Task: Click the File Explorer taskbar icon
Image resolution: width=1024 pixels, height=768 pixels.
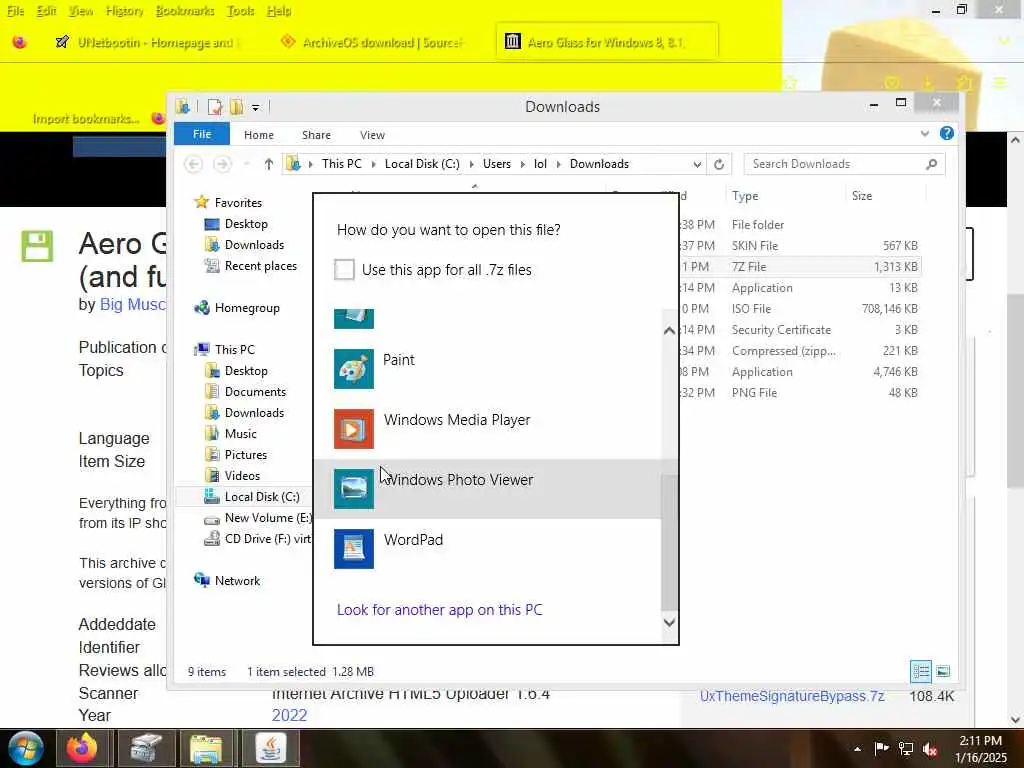Action: coord(206,748)
